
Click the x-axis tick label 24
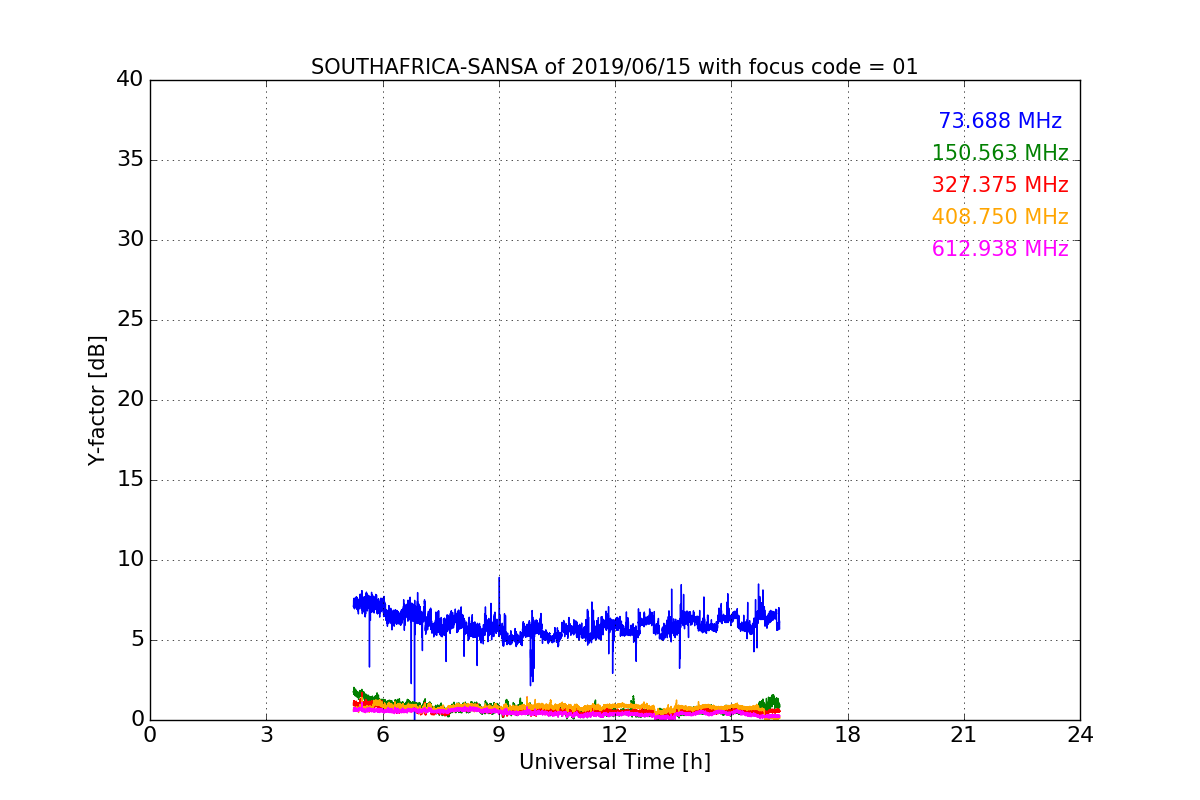[1080, 734]
